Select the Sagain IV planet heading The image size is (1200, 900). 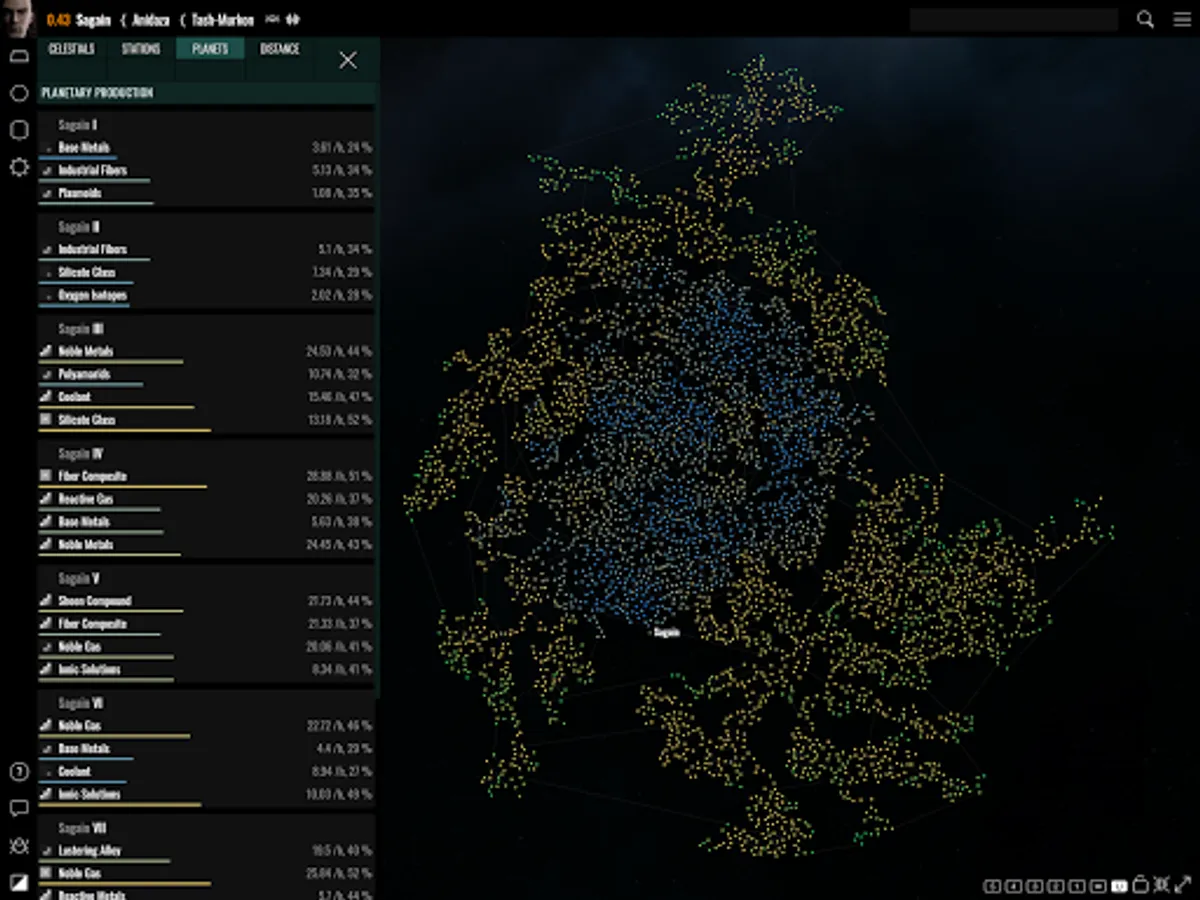pyautogui.click(x=81, y=454)
